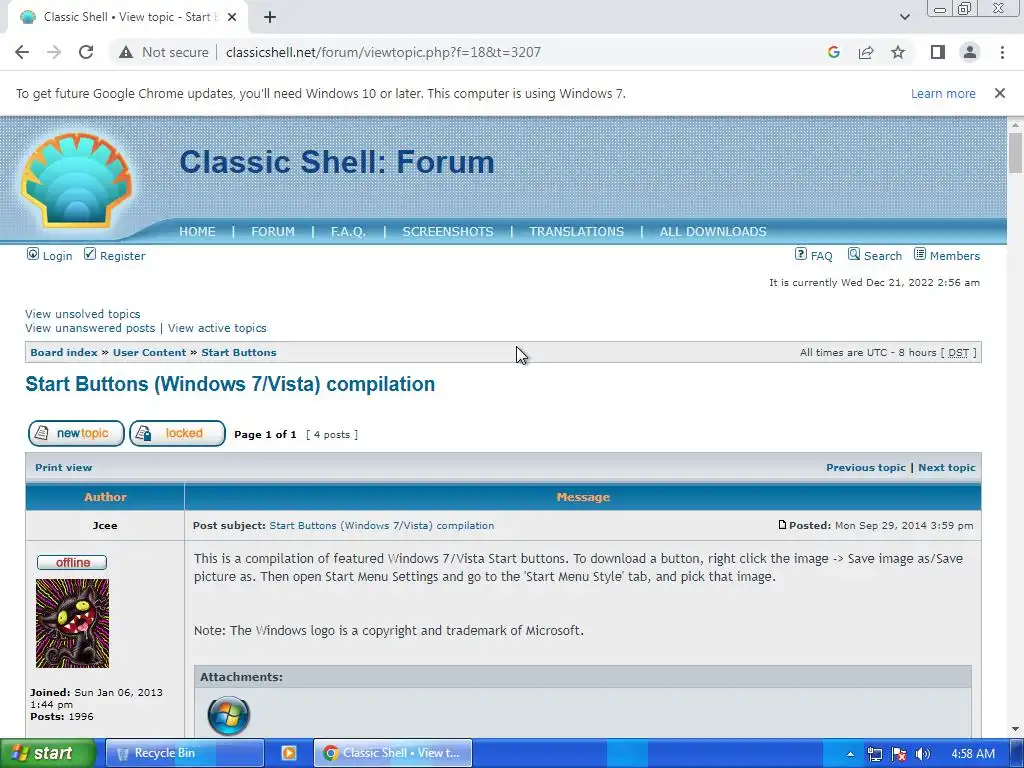This screenshot has width=1024, height=768.
Task: Click the Action Center flag tray icon
Action: tap(899, 754)
